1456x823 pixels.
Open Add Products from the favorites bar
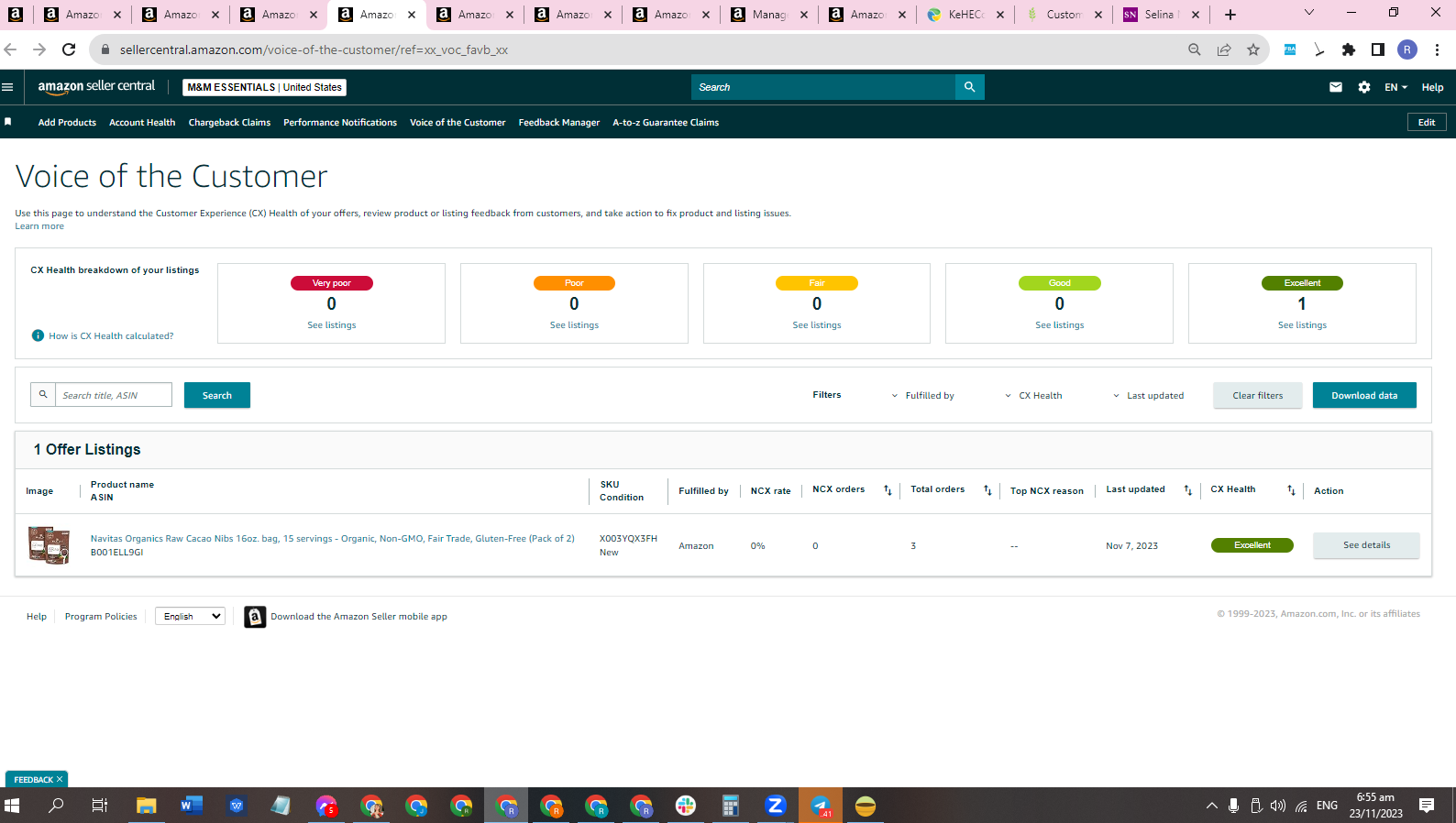(x=67, y=123)
